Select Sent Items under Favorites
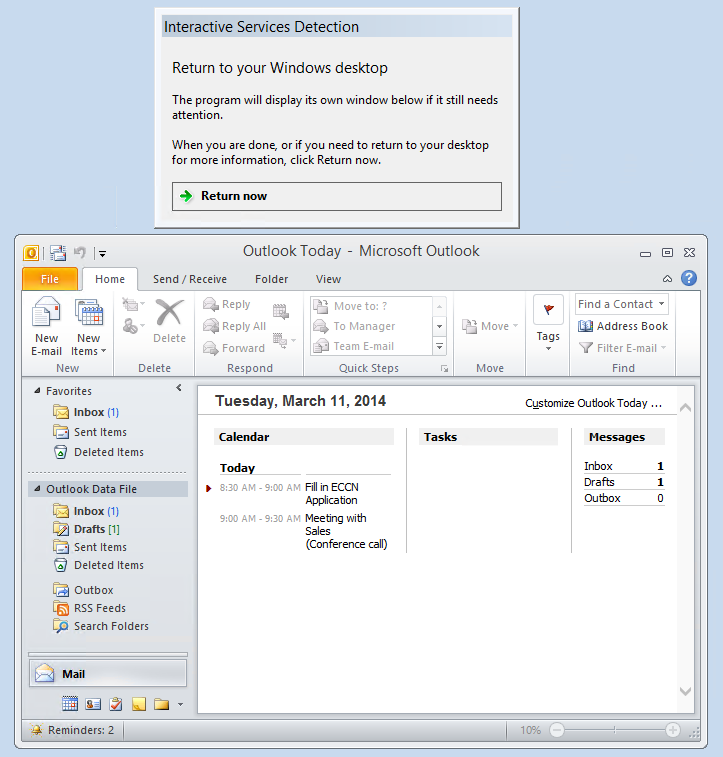The image size is (723, 757). point(90,432)
